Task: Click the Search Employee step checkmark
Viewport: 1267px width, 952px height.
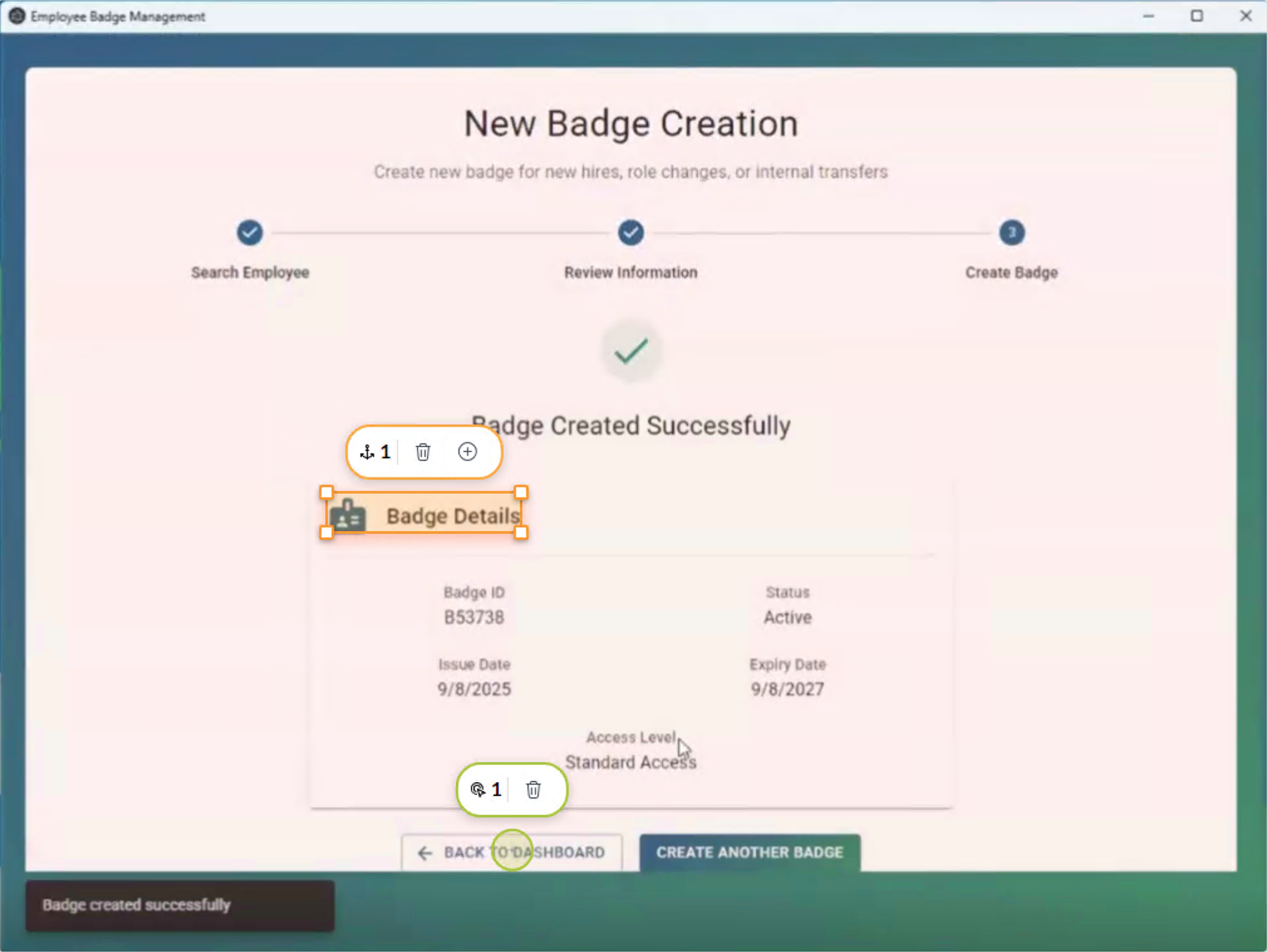Action: coord(250,232)
